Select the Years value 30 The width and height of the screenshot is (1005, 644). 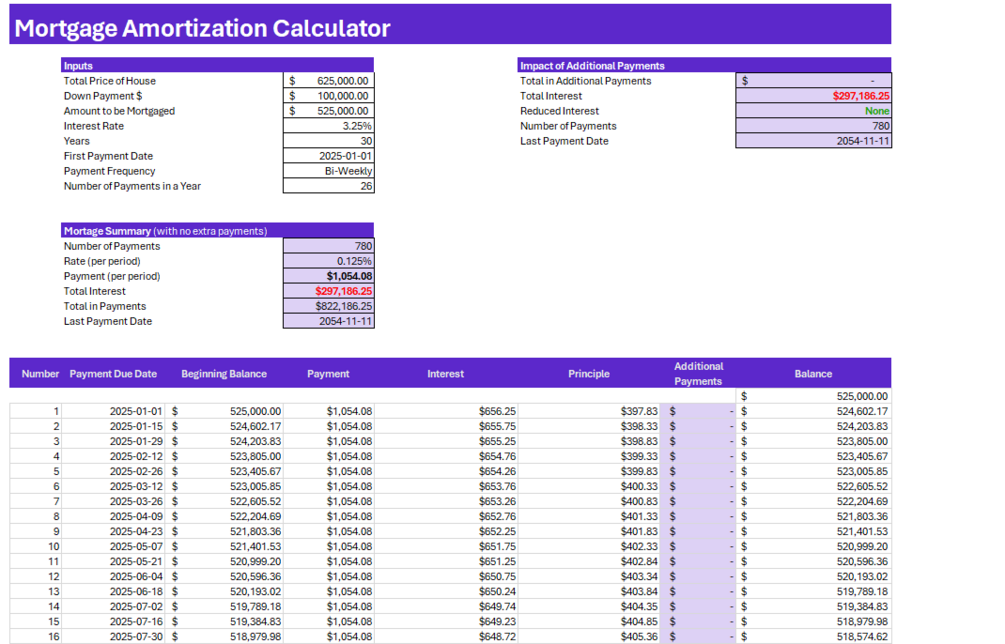coord(329,141)
